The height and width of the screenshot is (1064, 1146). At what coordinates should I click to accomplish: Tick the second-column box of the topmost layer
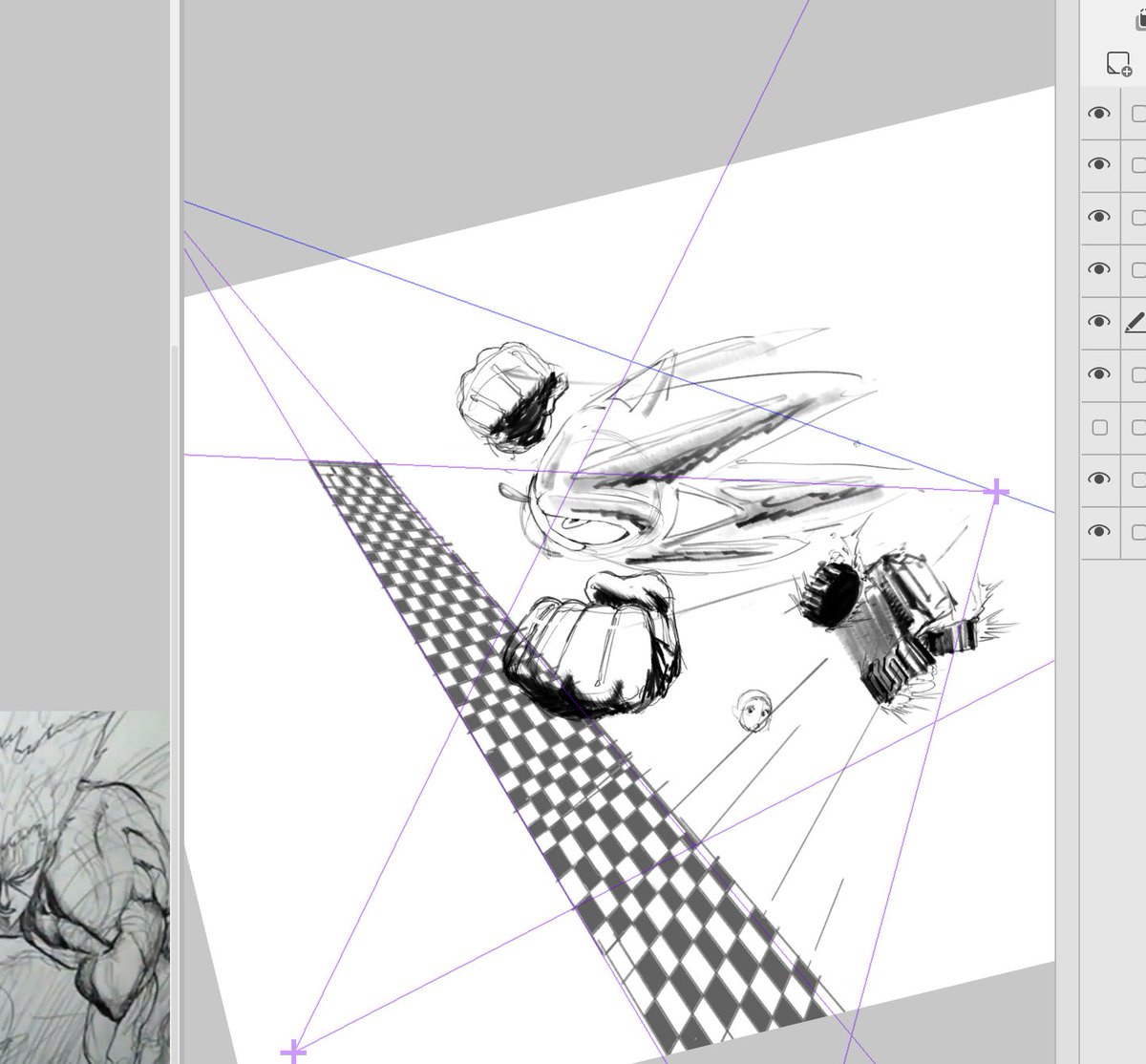(x=1138, y=114)
